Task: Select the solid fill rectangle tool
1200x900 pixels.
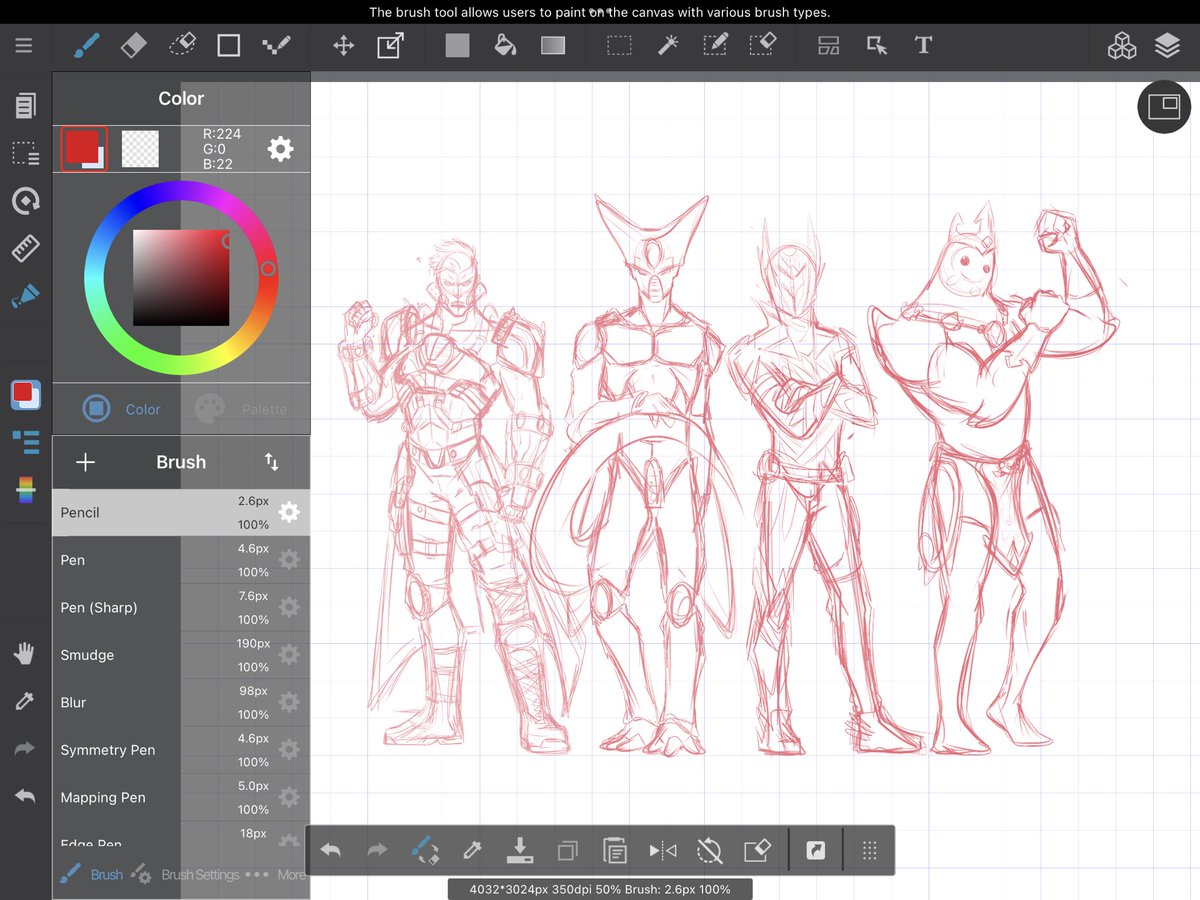Action: (x=457, y=46)
